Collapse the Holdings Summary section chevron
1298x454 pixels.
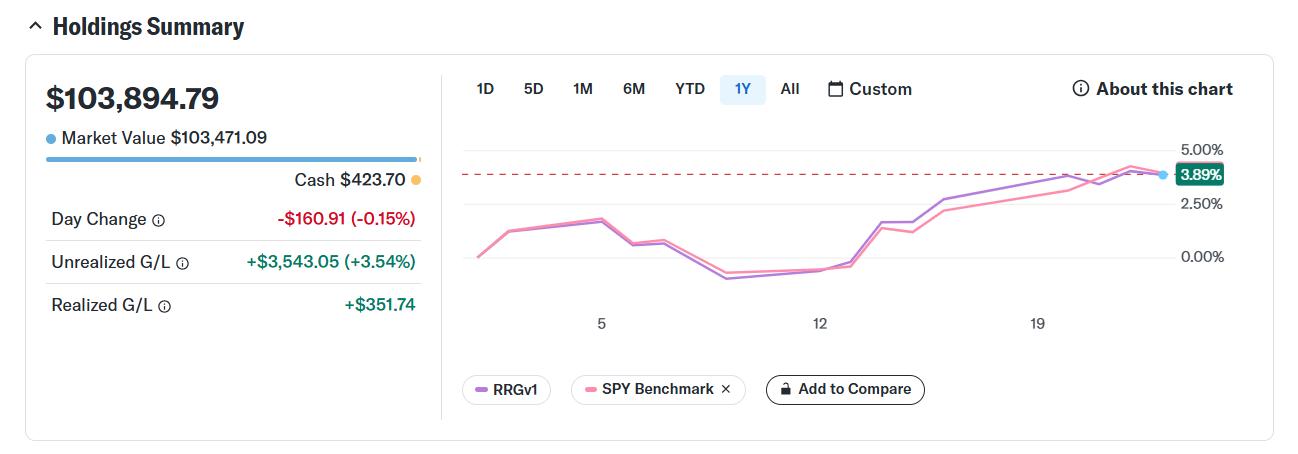click(x=35, y=27)
